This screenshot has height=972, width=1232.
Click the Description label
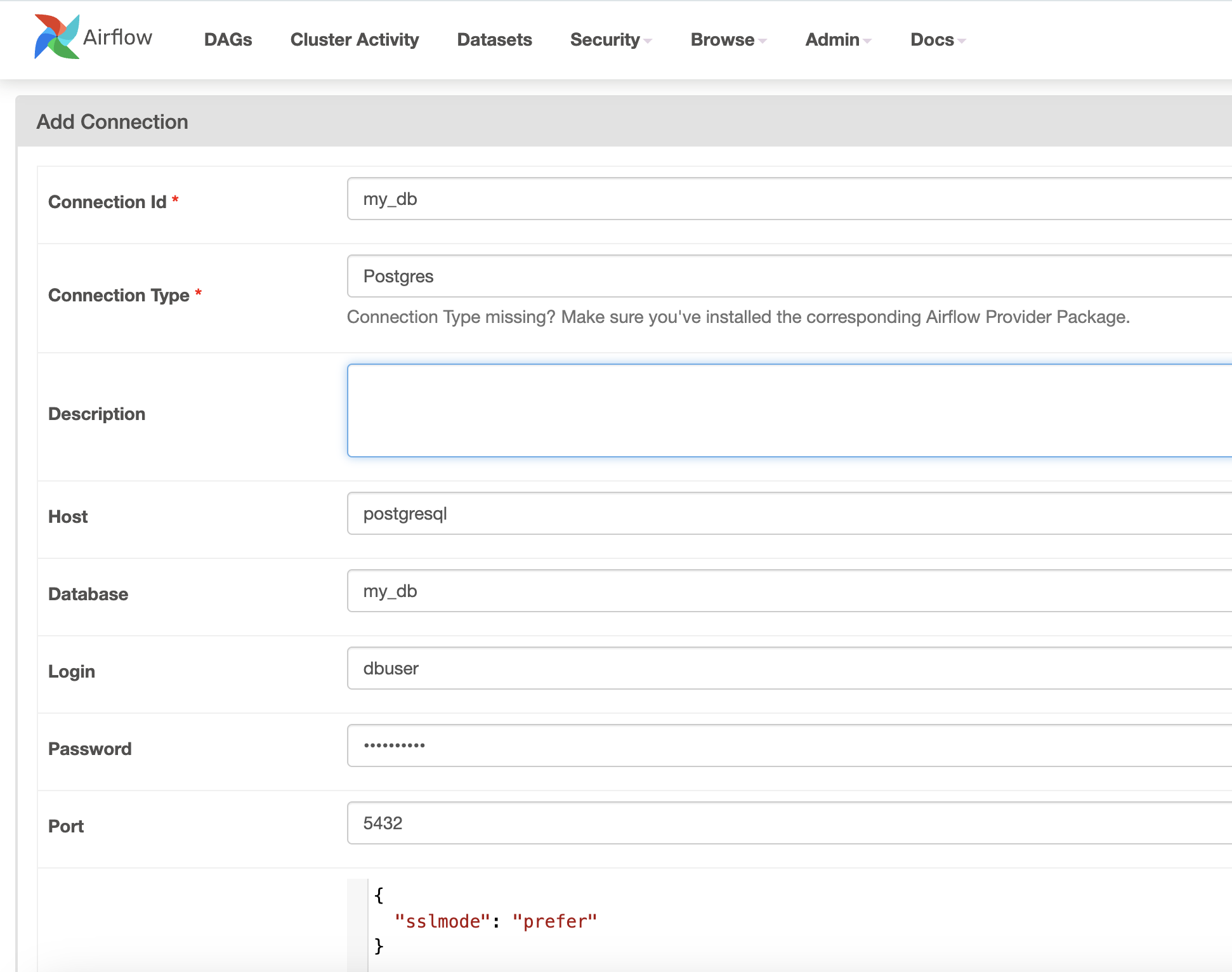97,414
